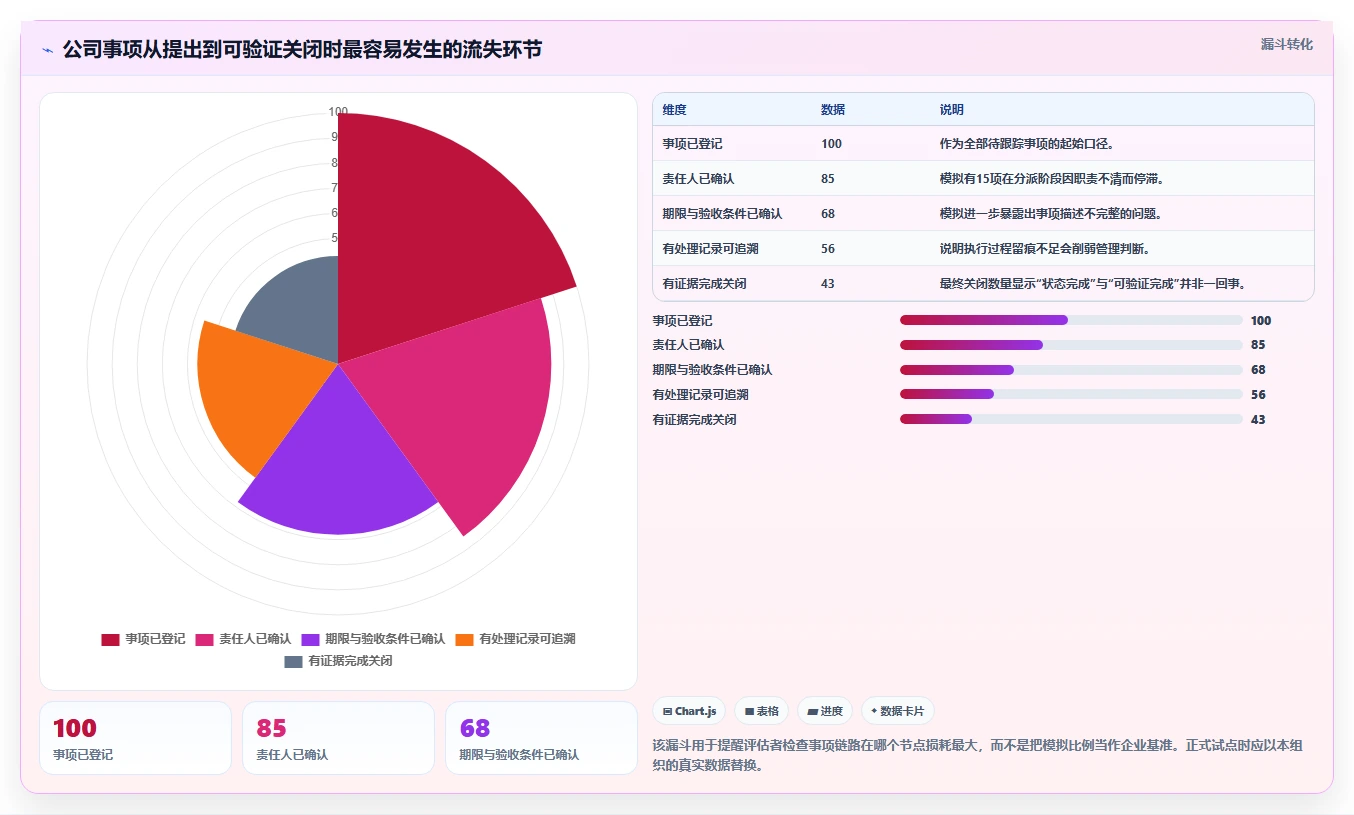Click the 维度 column header
The height and width of the screenshot is (815, 1354).
click(x=674, y=110)
